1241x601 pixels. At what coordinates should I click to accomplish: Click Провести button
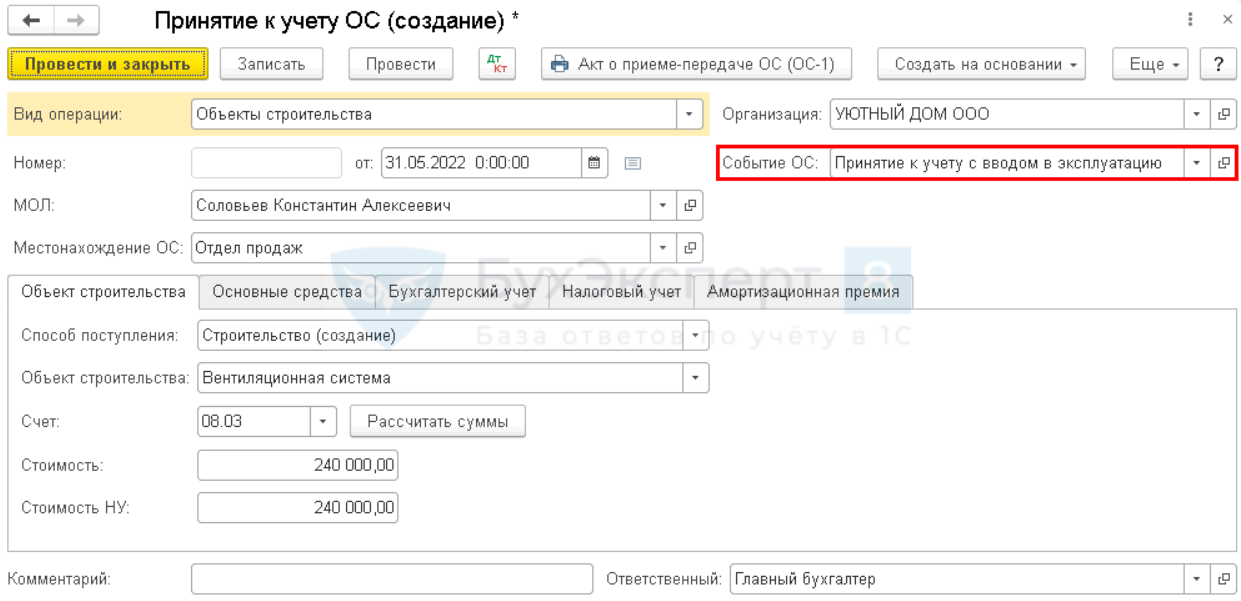400,64
